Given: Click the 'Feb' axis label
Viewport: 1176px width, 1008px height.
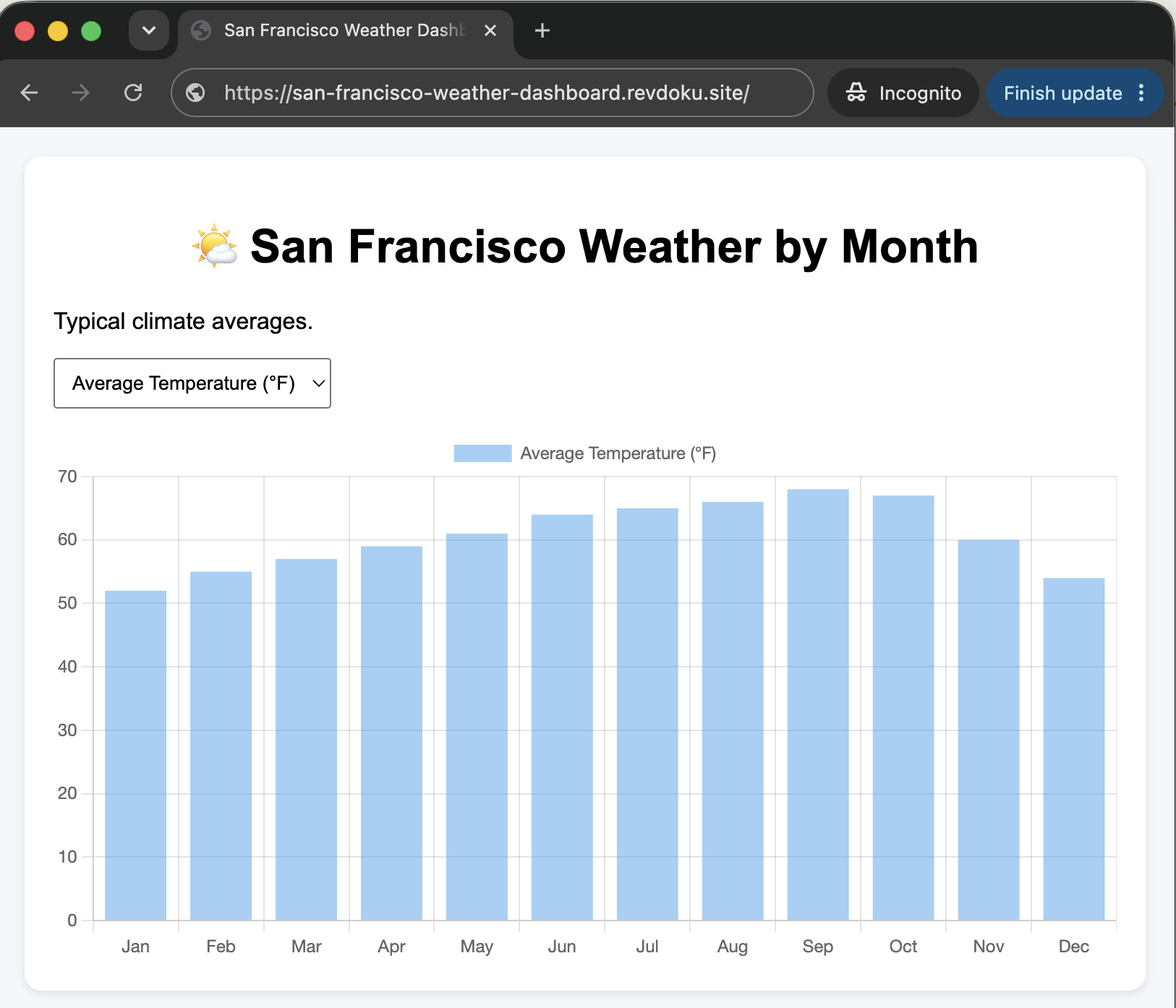Looking at the screenshot, I should 221,947.
